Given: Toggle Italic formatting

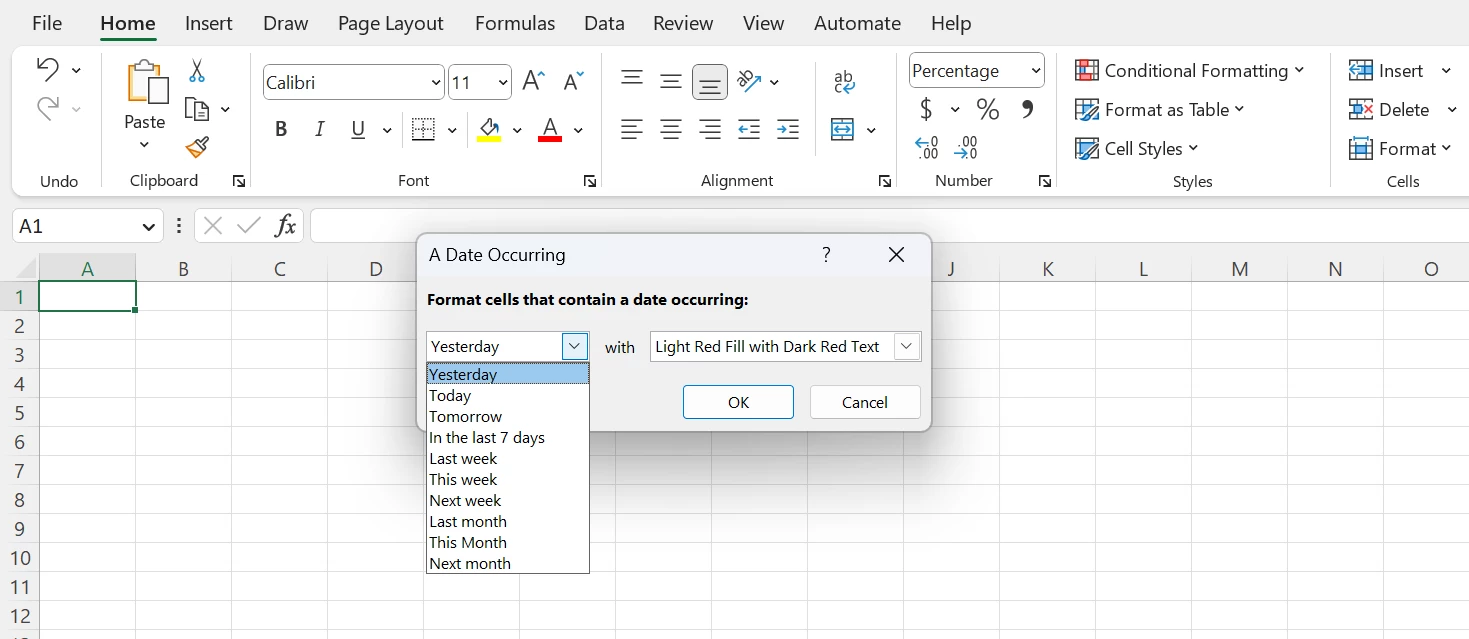Looking at the screenshot, I should pos(320,130).
